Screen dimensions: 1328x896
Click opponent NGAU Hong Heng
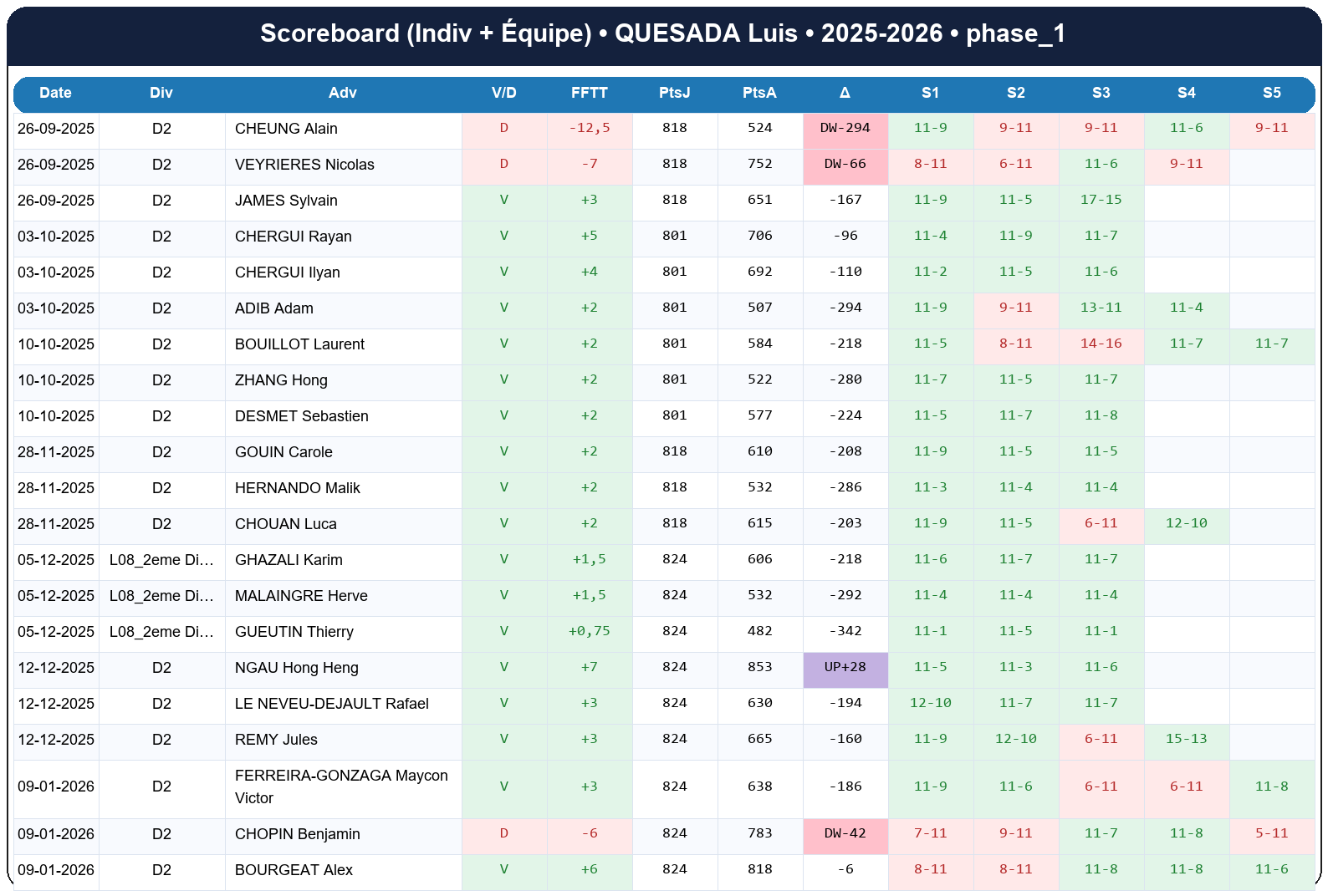pos(296,668)
